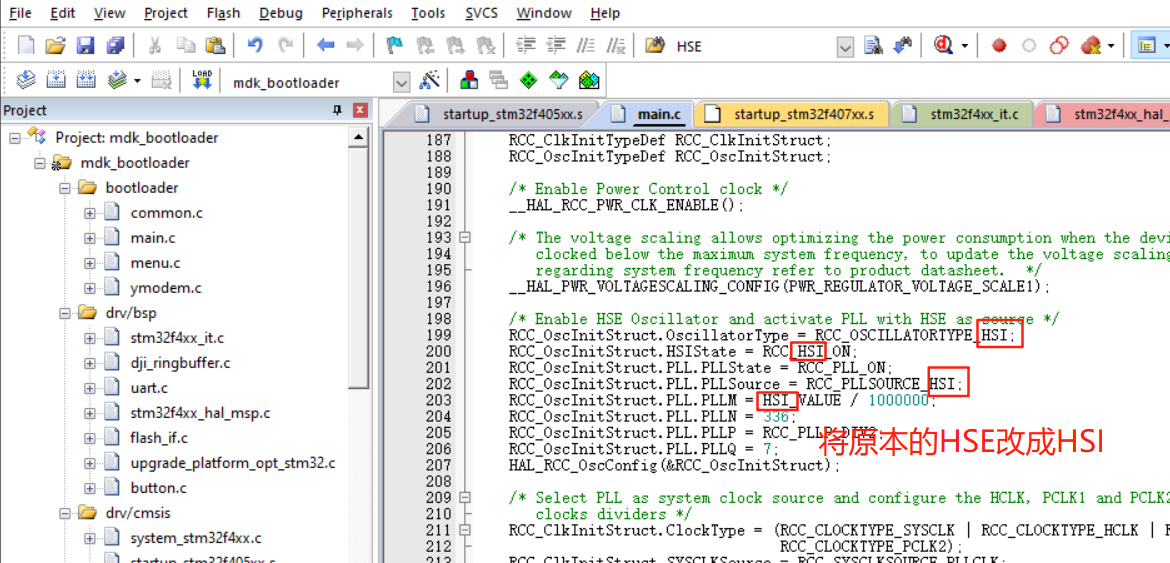Expand the flash_if.c tree node
The height and width of the screenshot is (563, 1170).
click(x=90, y=438)
